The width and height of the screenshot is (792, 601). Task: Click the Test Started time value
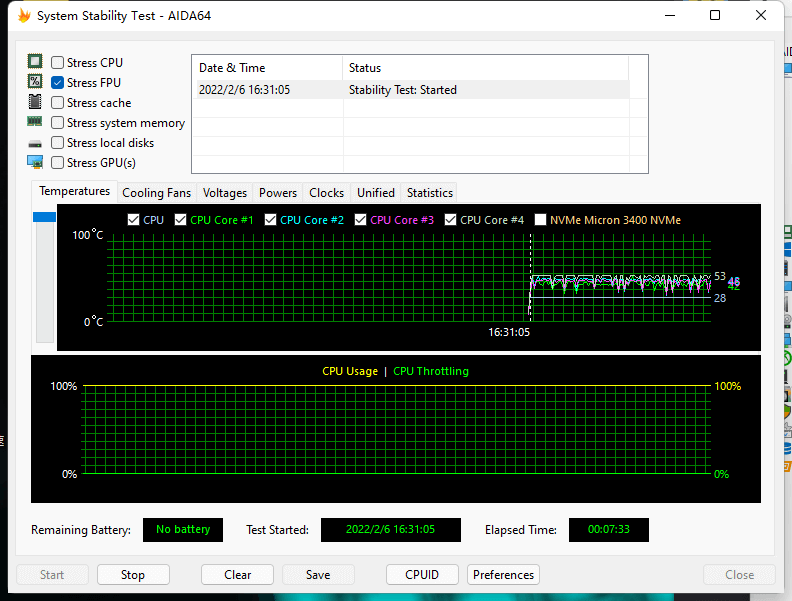tap(390, 529)
